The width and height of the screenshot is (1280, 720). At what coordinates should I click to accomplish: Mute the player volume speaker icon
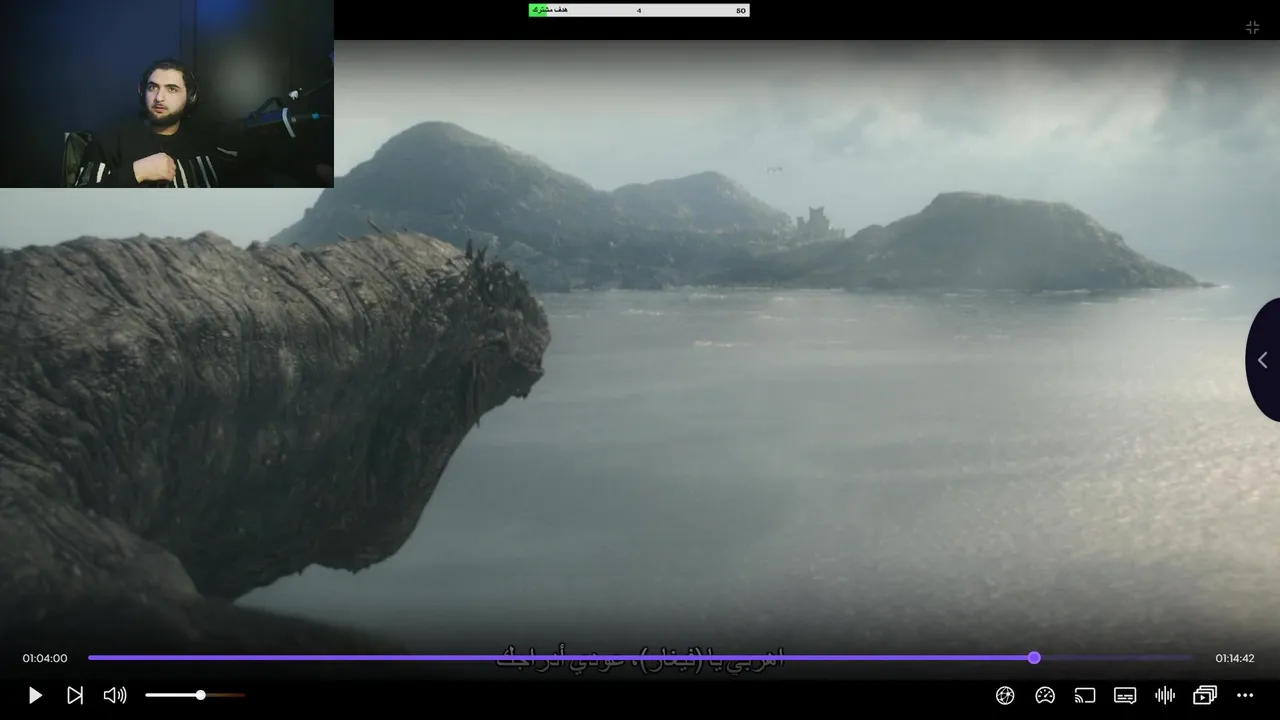pyautogui.click(x=115, y=695)
